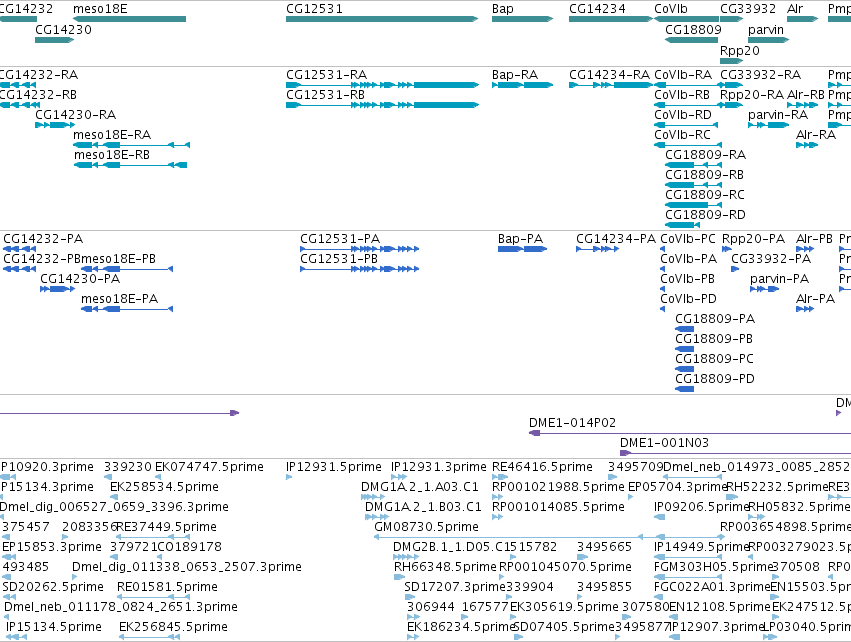Select the CG18809-RC transcript
Viewport: 851px width, 642px height.
[x=693, y=205]
